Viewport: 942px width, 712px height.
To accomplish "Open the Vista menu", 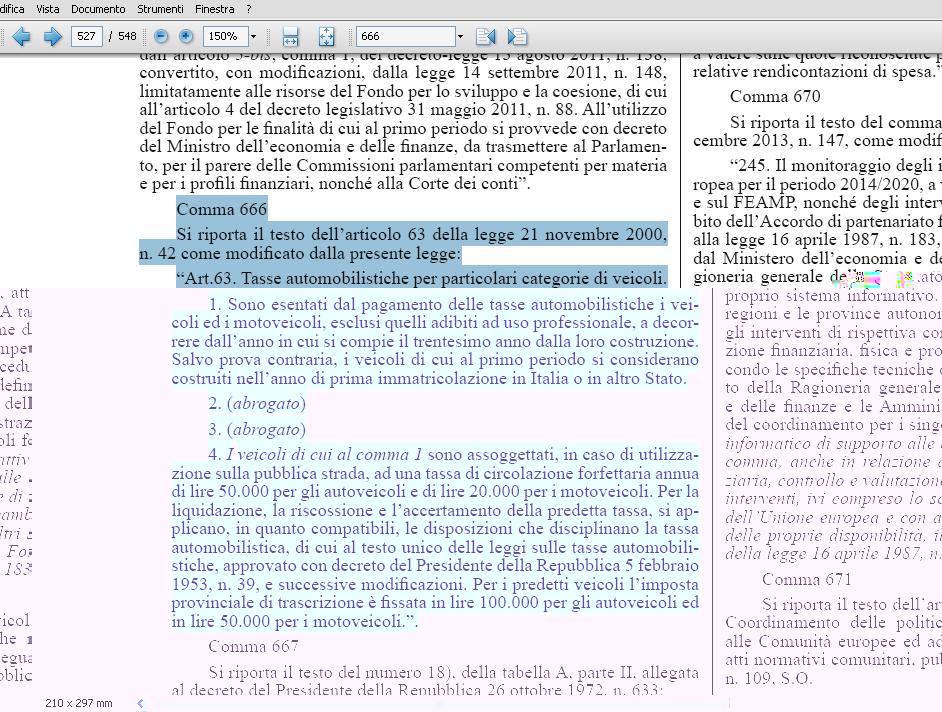I will (47, 9).
